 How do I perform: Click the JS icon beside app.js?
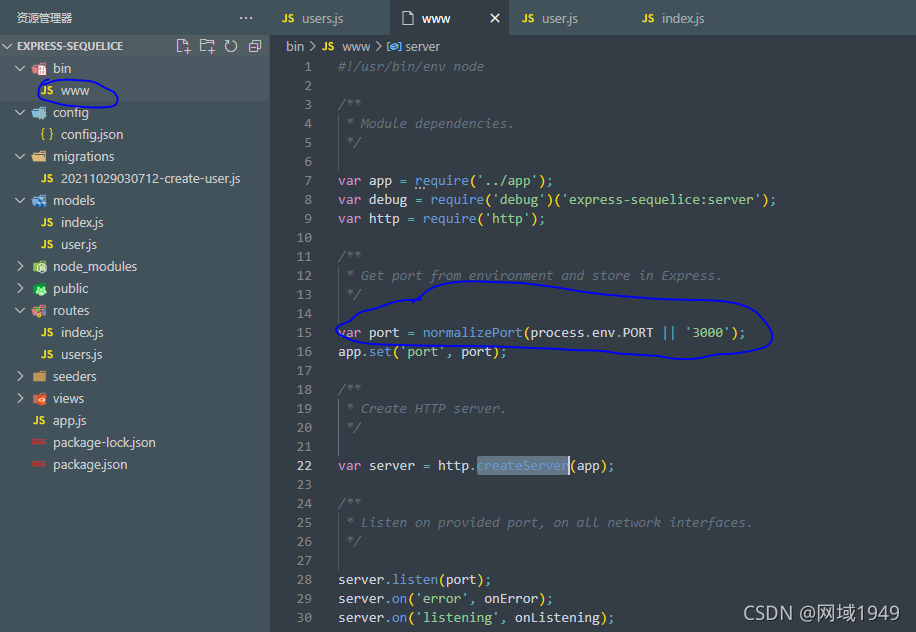(x=39, y=421)
